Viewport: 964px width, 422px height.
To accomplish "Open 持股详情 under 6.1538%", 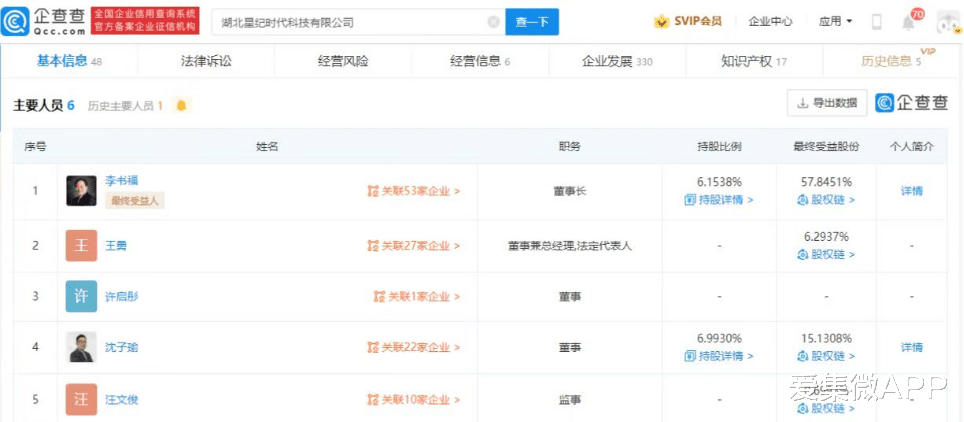I will click(719, 200).
